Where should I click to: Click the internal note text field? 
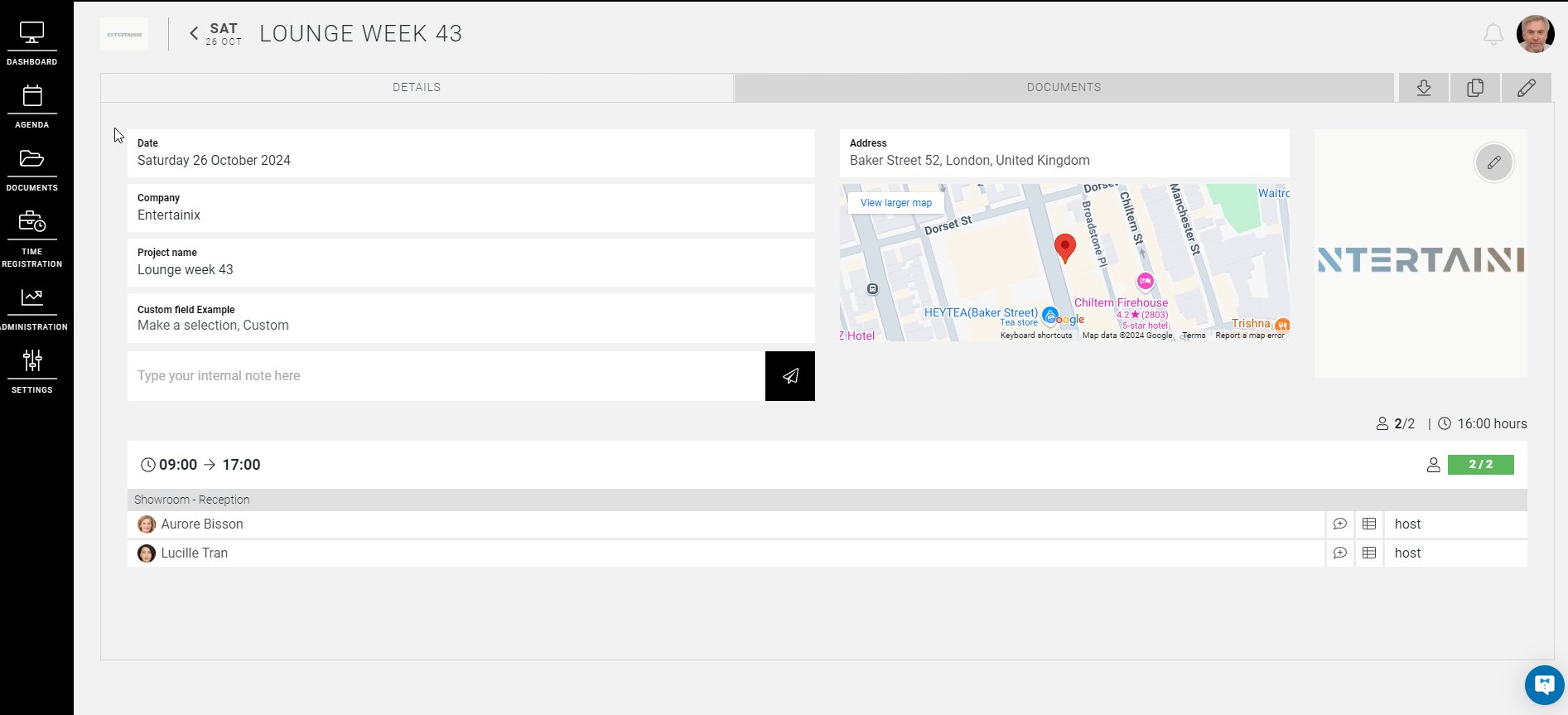click(446, 376)
